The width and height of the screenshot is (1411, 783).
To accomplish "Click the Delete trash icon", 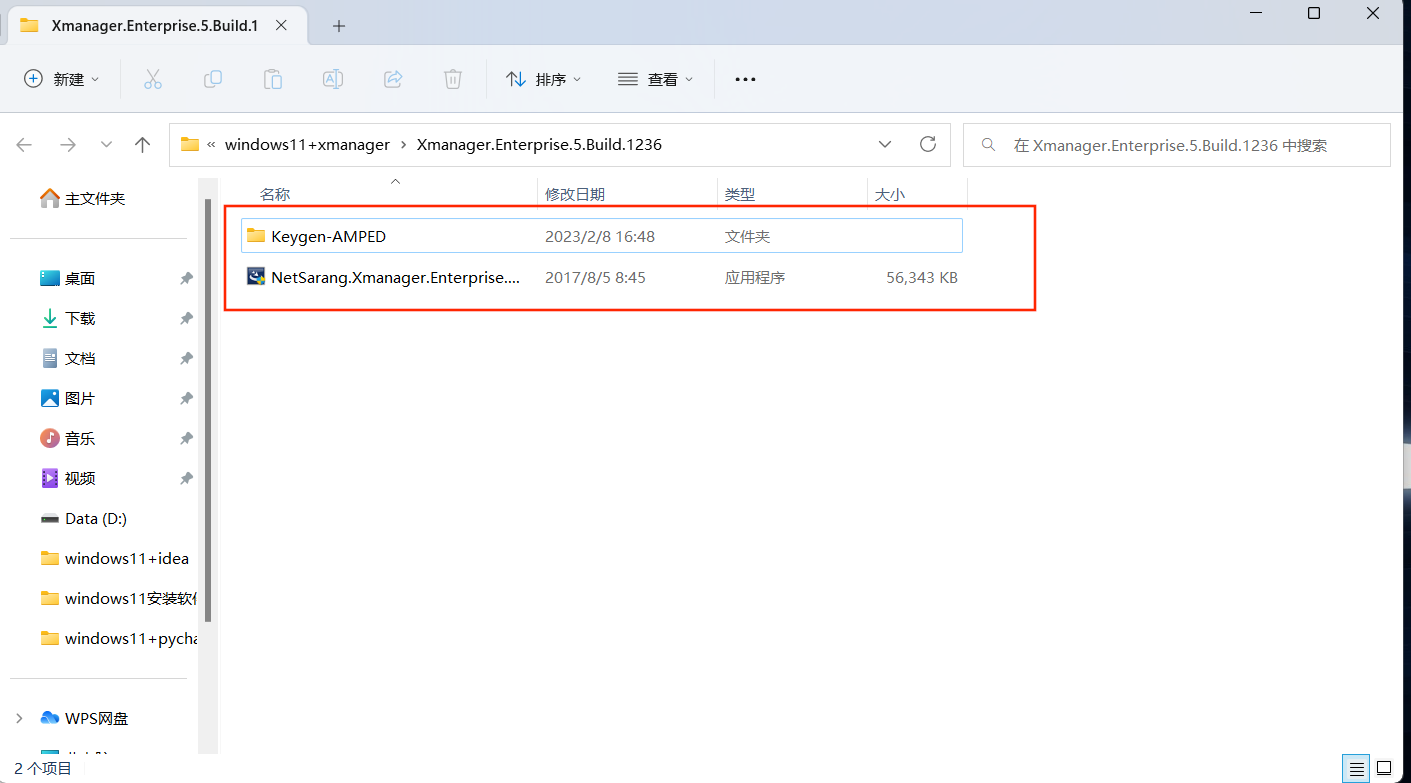I will 453,79.
